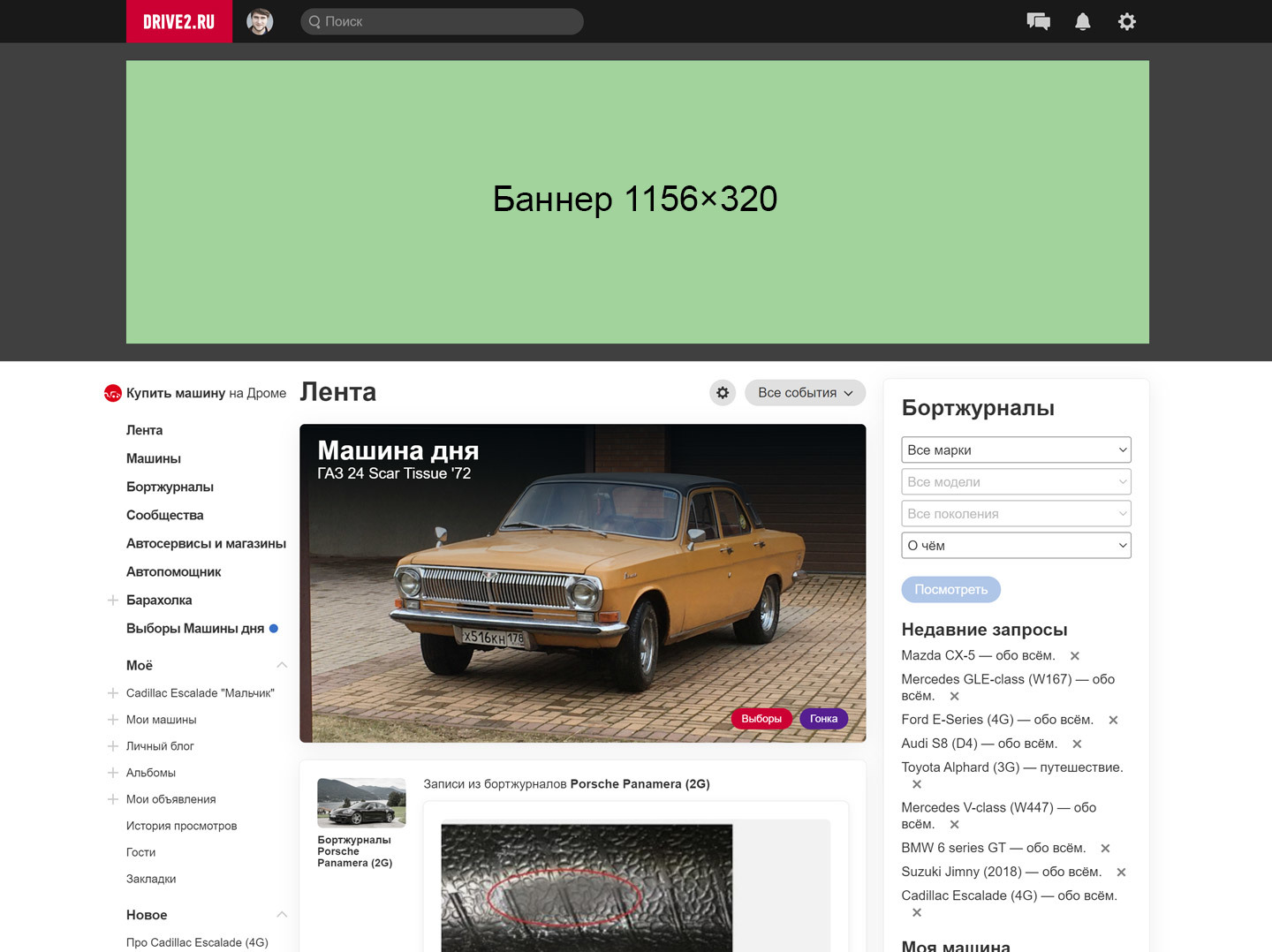Screen dimensions: 1272x952
Task: Open the Все события dropdown
Action: click(805, 392)
